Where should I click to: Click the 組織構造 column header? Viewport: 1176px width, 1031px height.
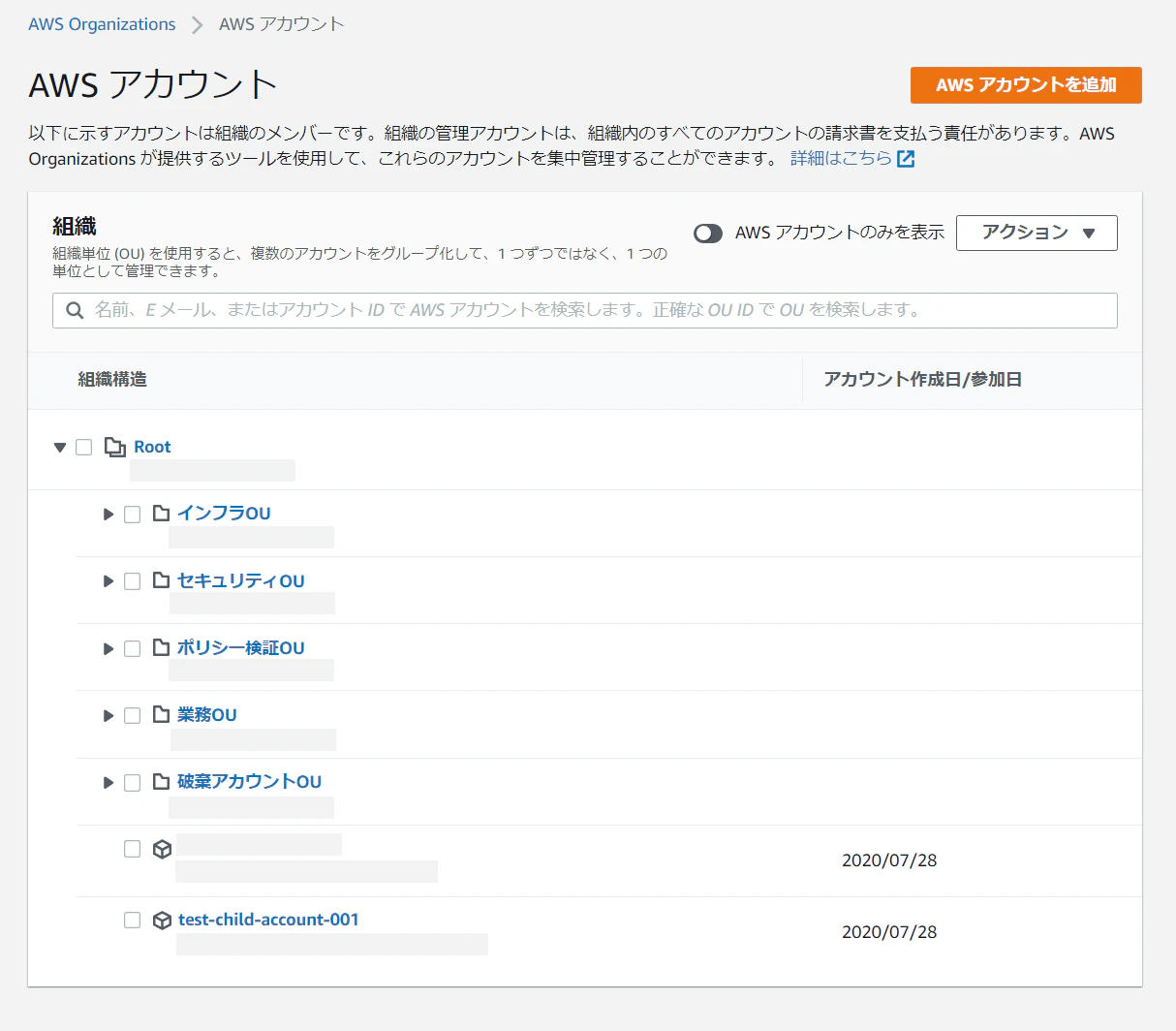pos(112,380)
